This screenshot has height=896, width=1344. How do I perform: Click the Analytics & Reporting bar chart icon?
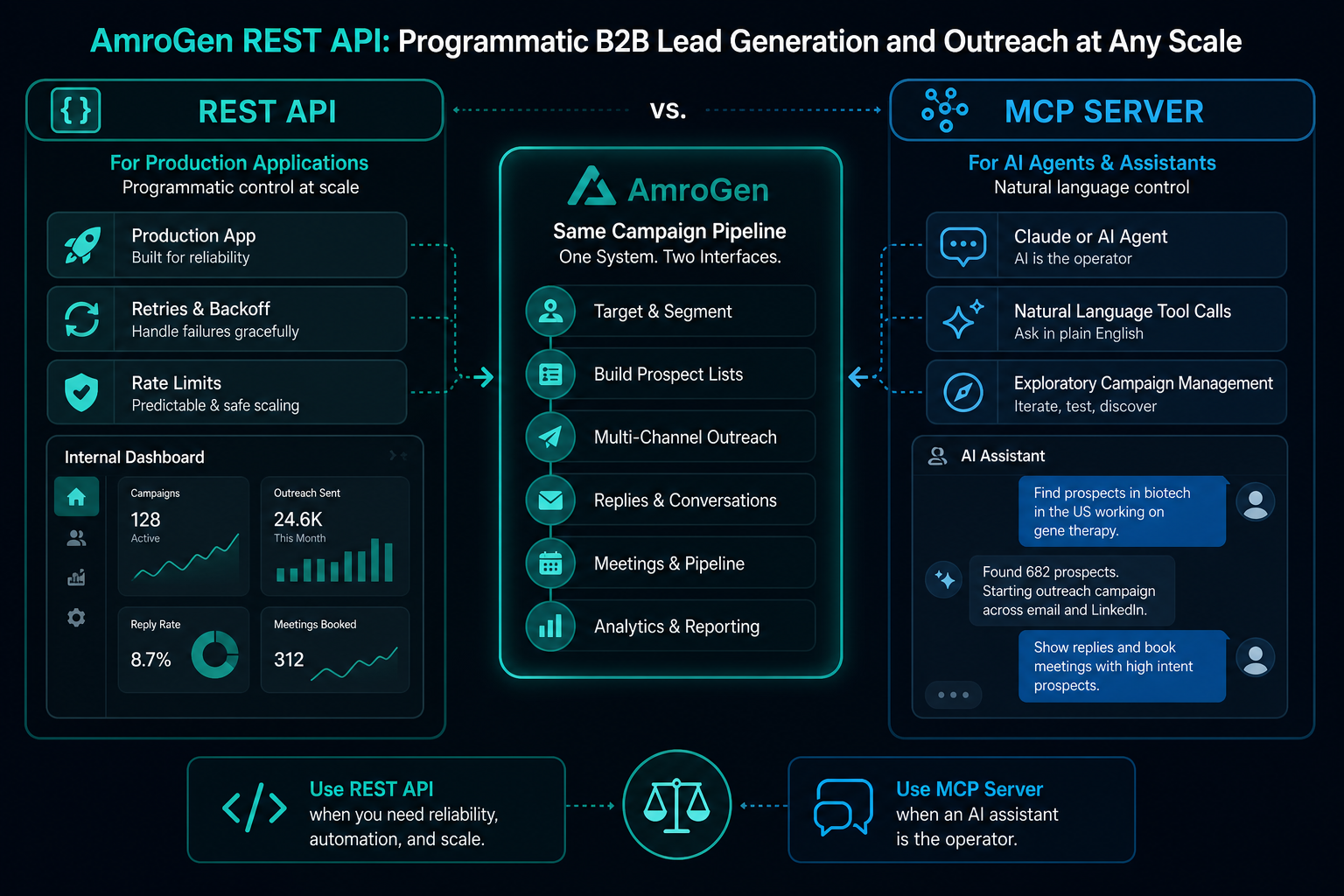pyautogui.click(x=550, y=626)
